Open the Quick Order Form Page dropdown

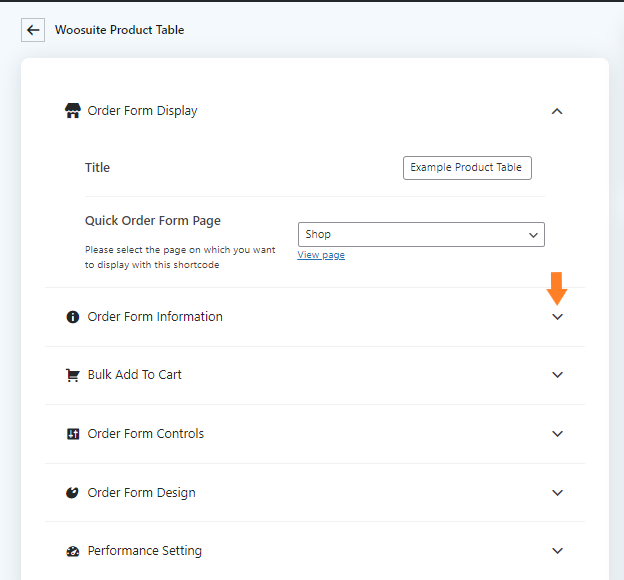pos(421,234)
